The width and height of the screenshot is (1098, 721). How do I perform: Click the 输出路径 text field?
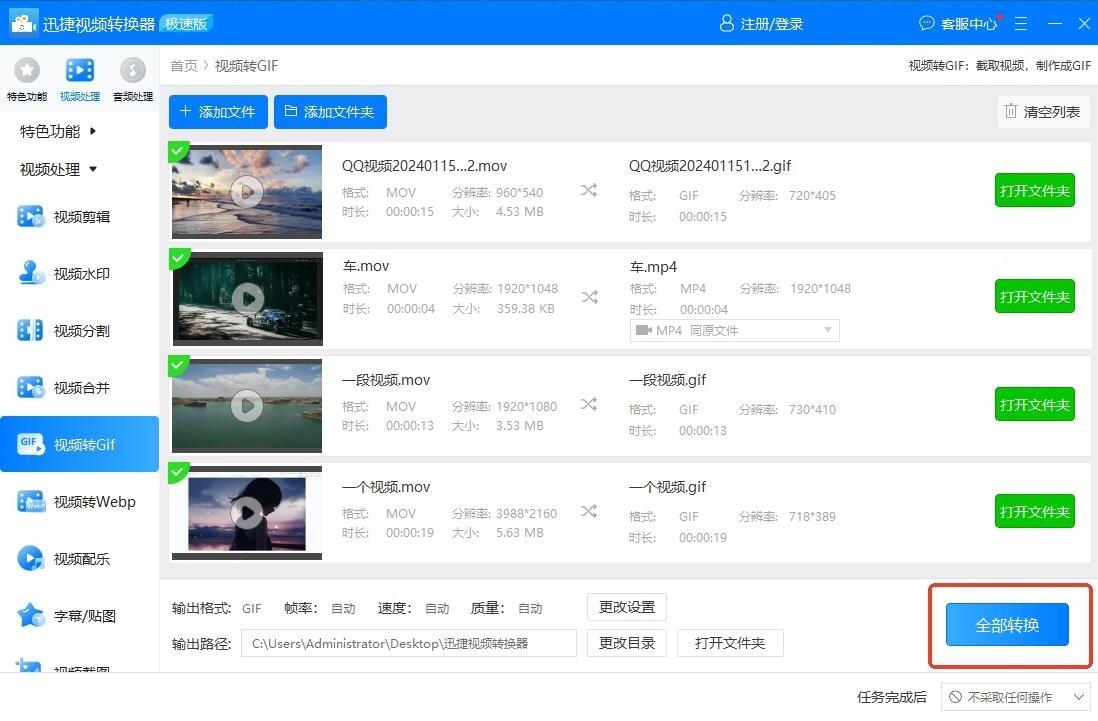(x=408, y=643)
